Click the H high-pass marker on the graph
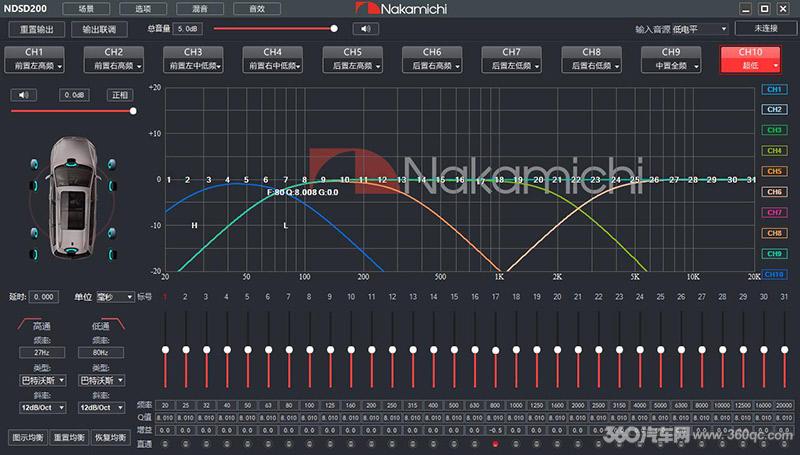The height and width of the screenshot is (455, 800). 194,225
